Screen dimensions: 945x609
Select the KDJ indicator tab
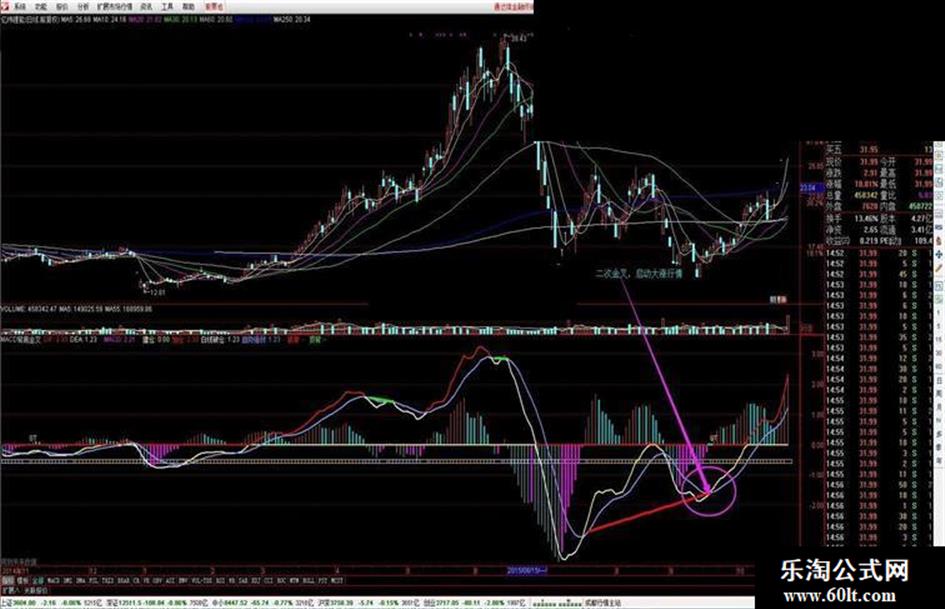[x=254, y=580]
